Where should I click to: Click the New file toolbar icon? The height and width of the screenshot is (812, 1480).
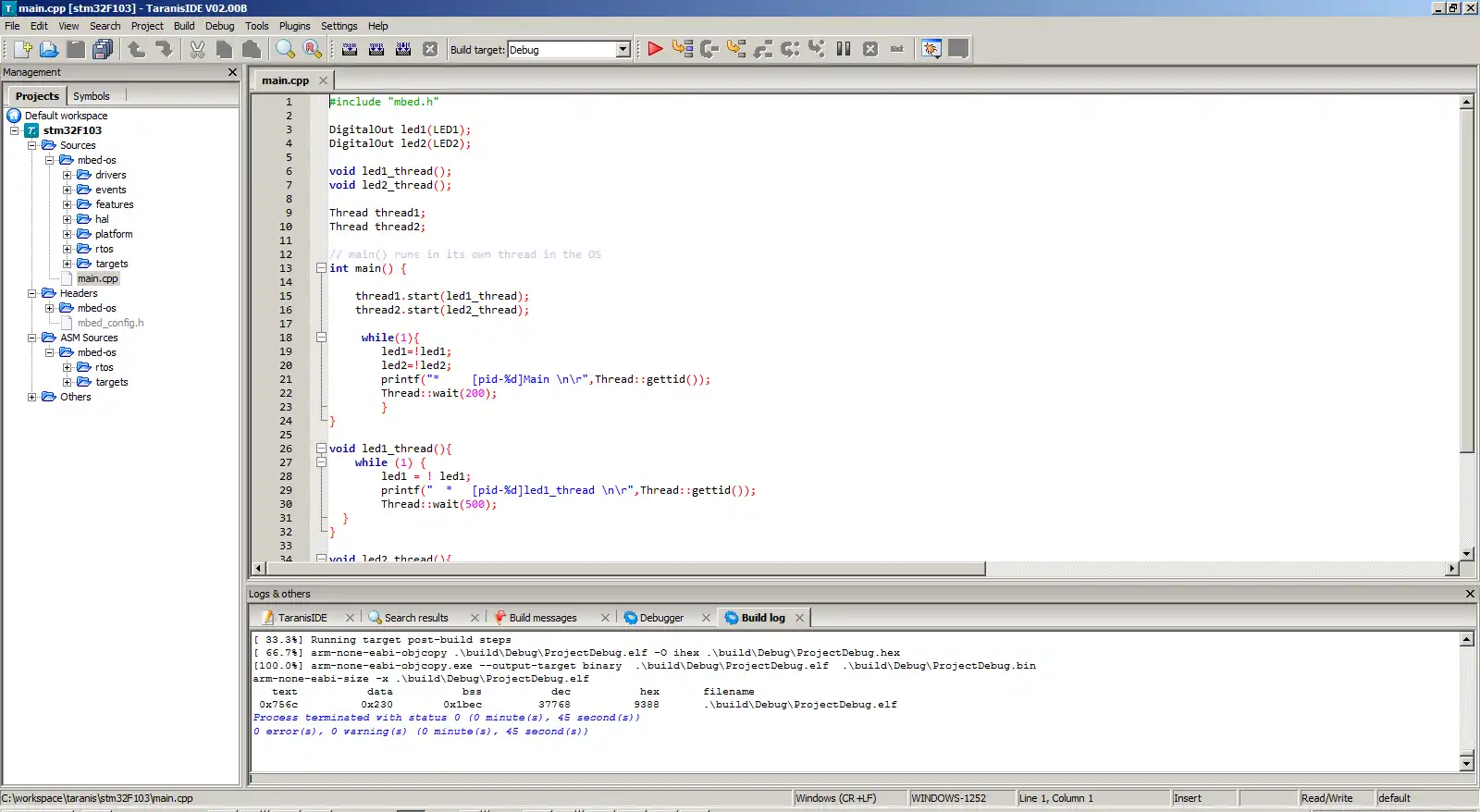pyautogui.click(x=23, y=49)
